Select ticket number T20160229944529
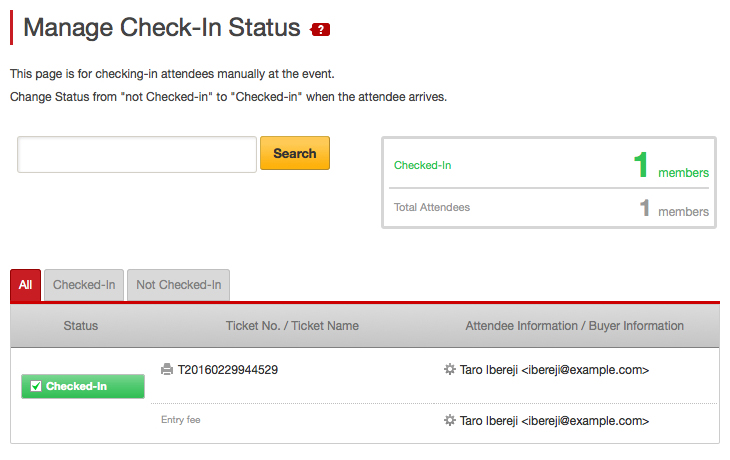Image resolution: width=730 pixels, height=460 pixels. (228, 370)
